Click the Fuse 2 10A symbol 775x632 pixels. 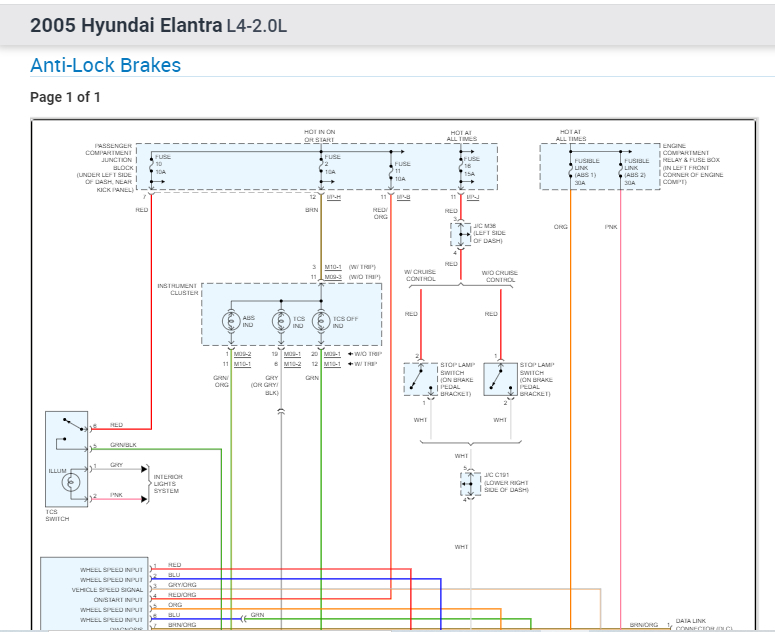(321, 165)
